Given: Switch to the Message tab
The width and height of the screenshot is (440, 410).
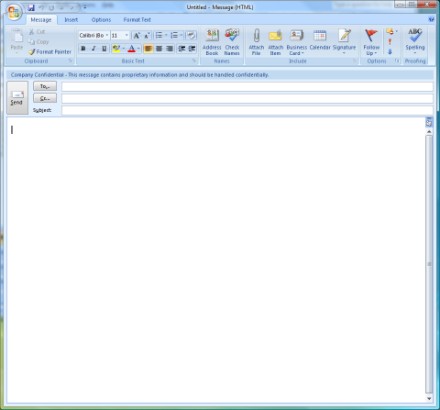Looking at the screenshot, I should (41, 20).
